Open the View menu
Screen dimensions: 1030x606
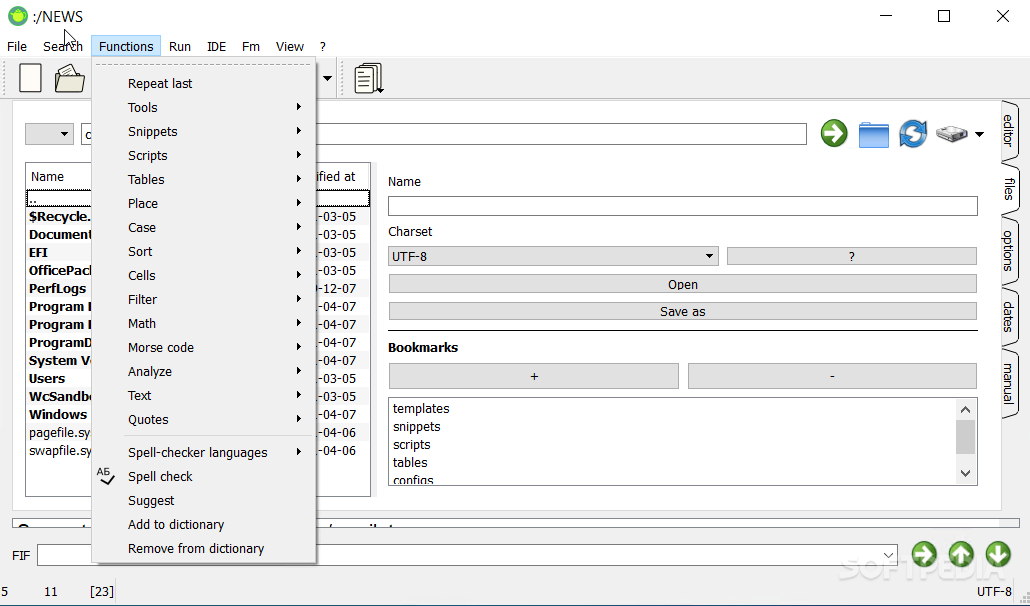(290, 47)
